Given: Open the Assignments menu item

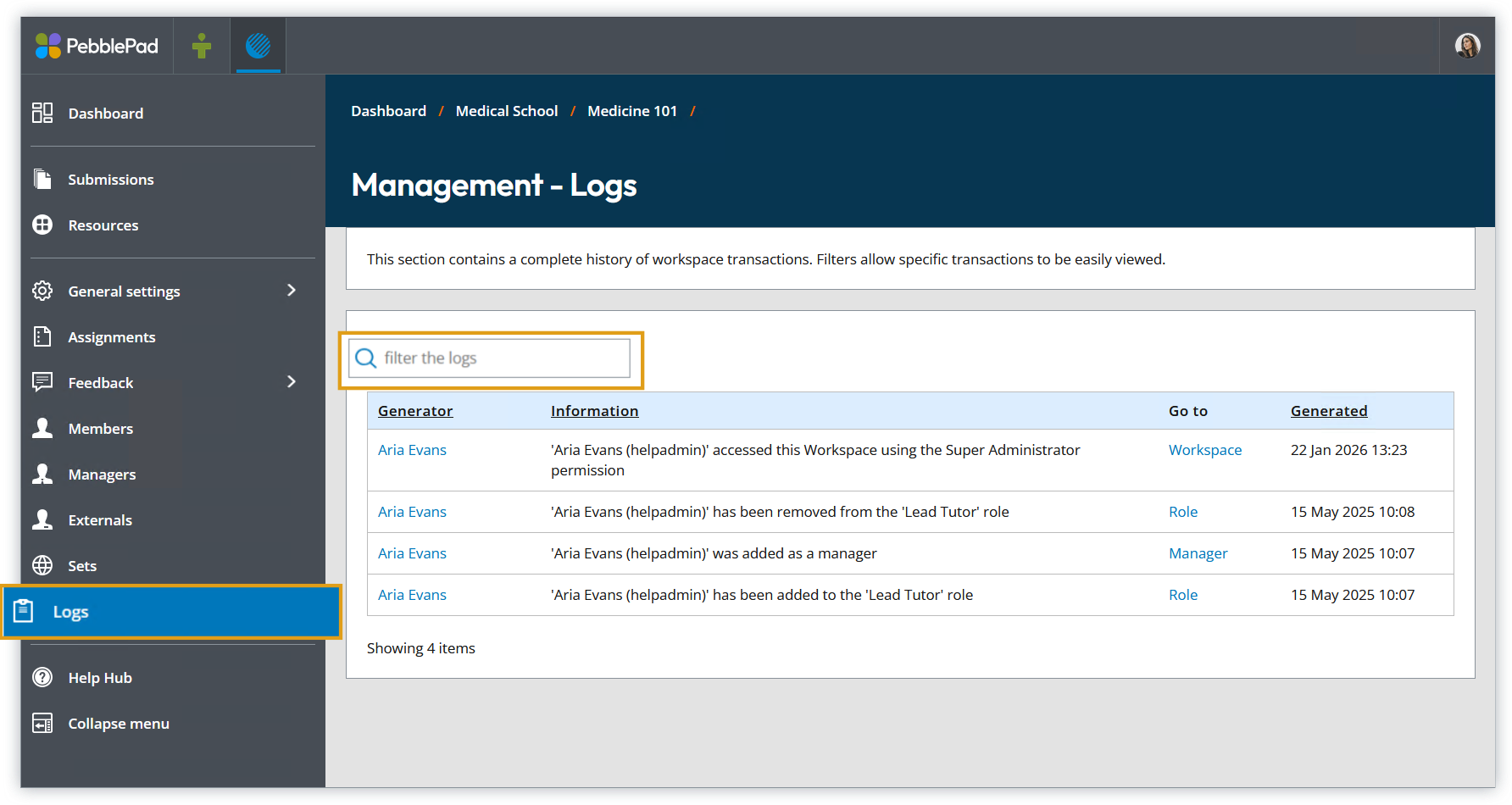Looking at the screenshot, I should point(112,337).
